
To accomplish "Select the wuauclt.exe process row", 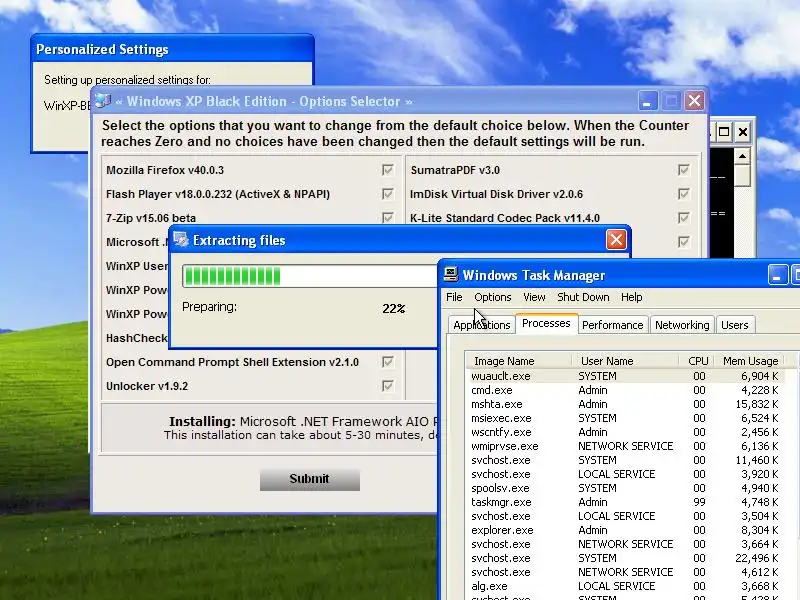I will pyautogui.click(x=624, y=376).
